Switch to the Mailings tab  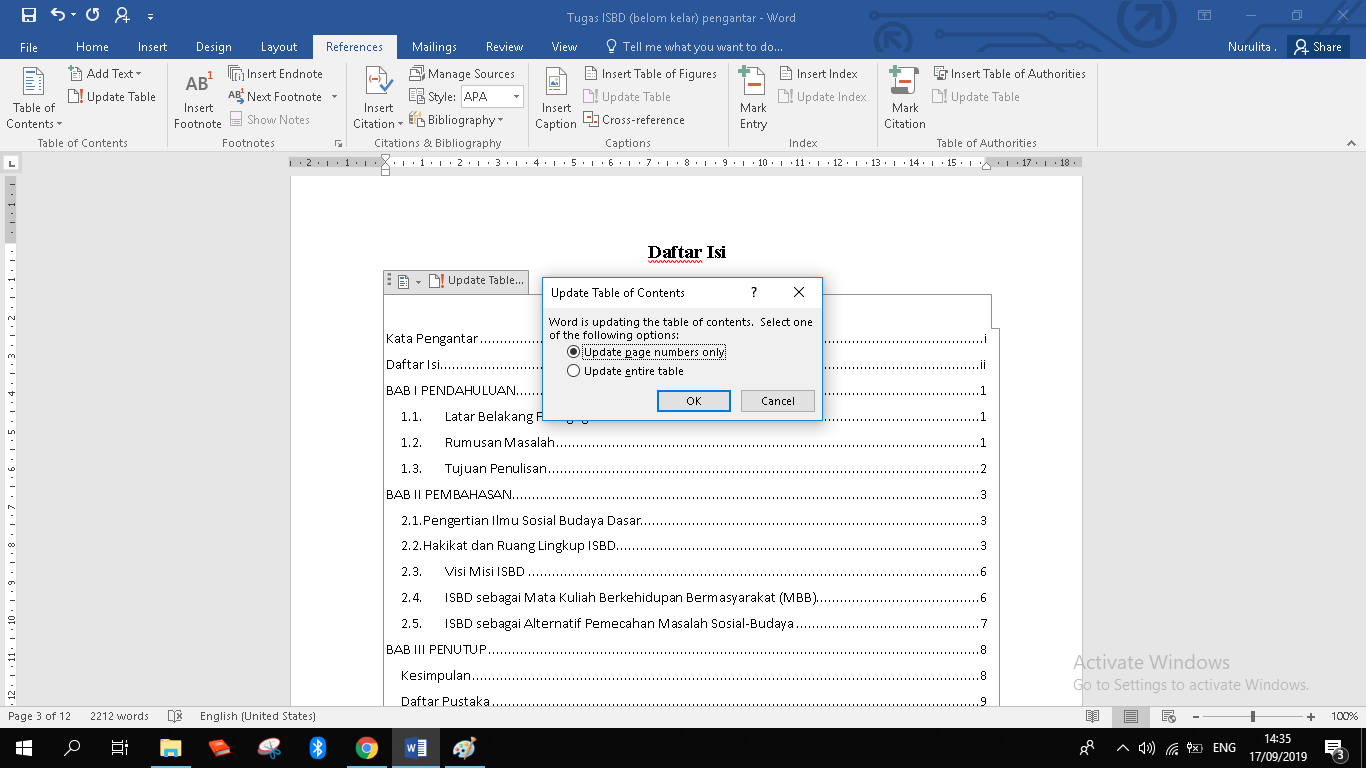click(x=434, y=47)
